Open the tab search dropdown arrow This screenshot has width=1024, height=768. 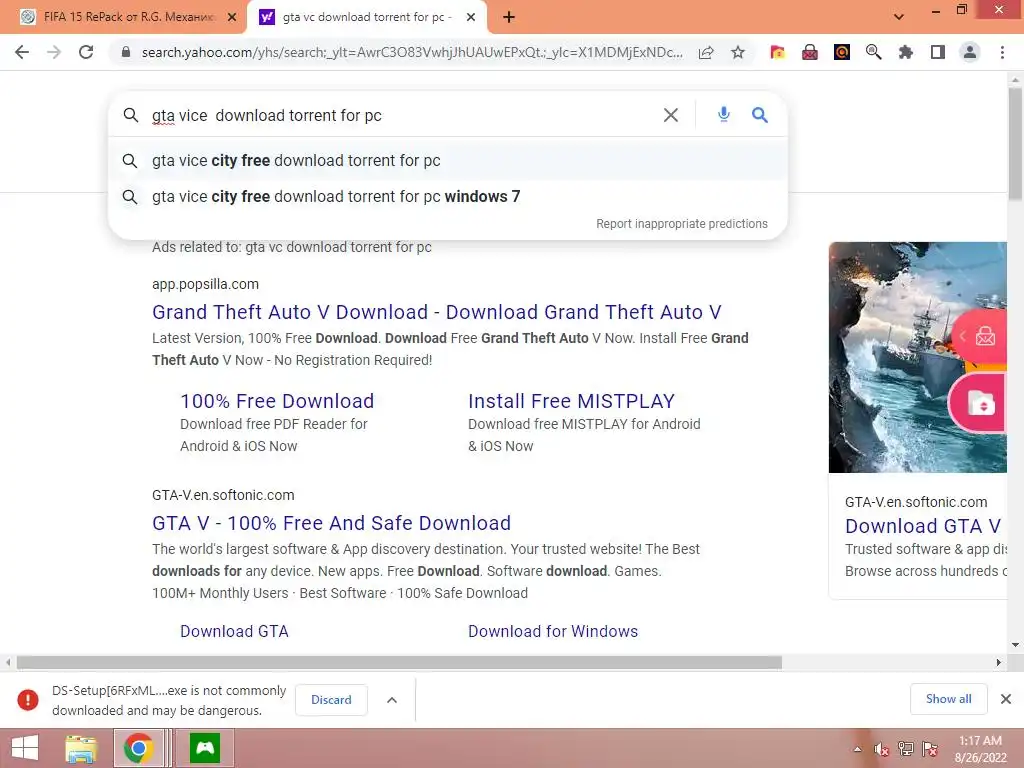[x=899, y=17]
